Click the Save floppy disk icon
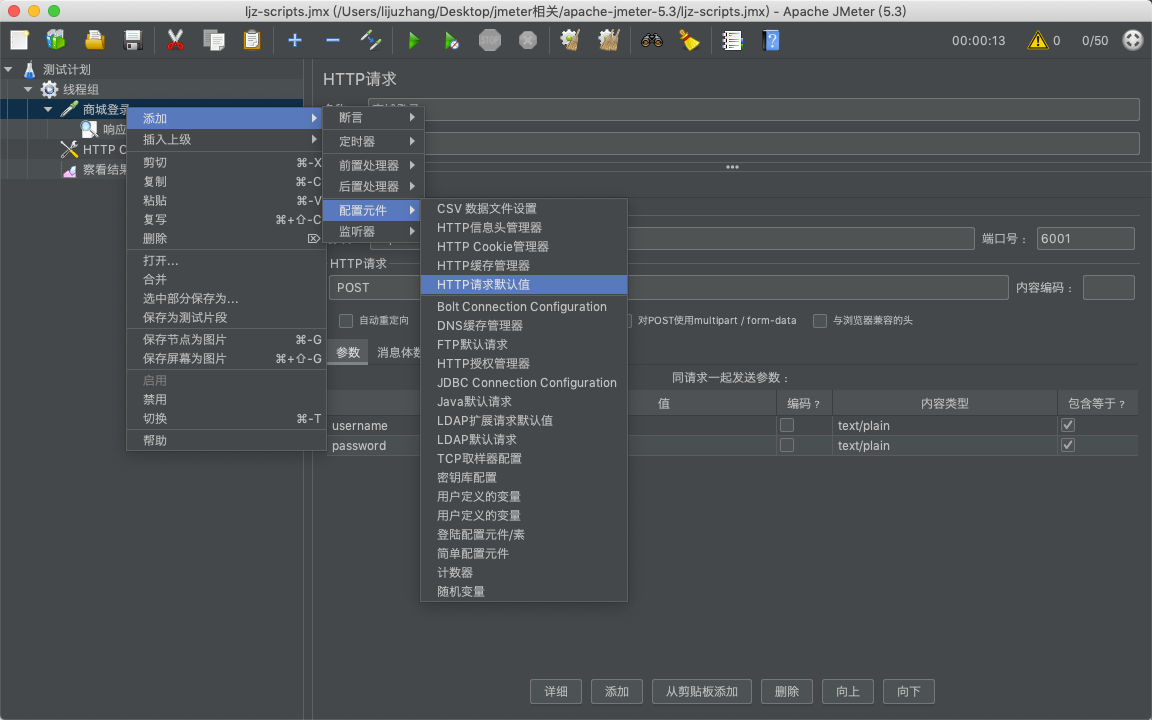 [x=133, y=40]
